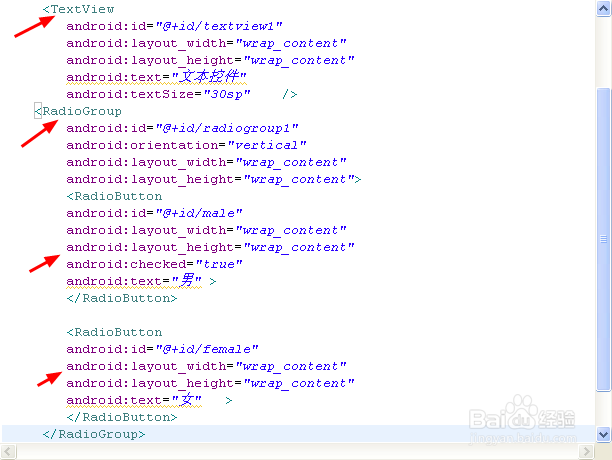Click the radiogroup1 id attribute line
Viewport: 612px width, 460px height.
(182, 128)
